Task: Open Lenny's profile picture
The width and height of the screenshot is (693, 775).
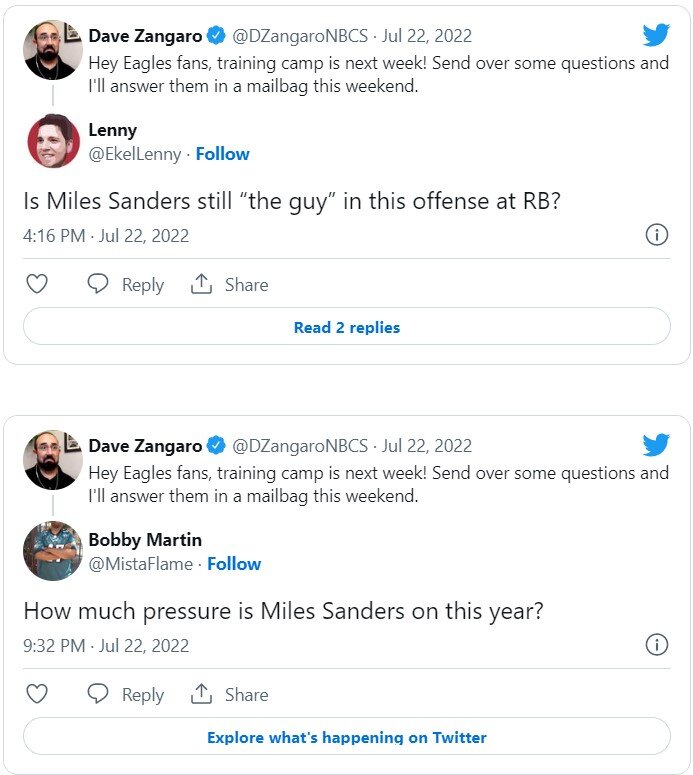Action: (53, 141)
